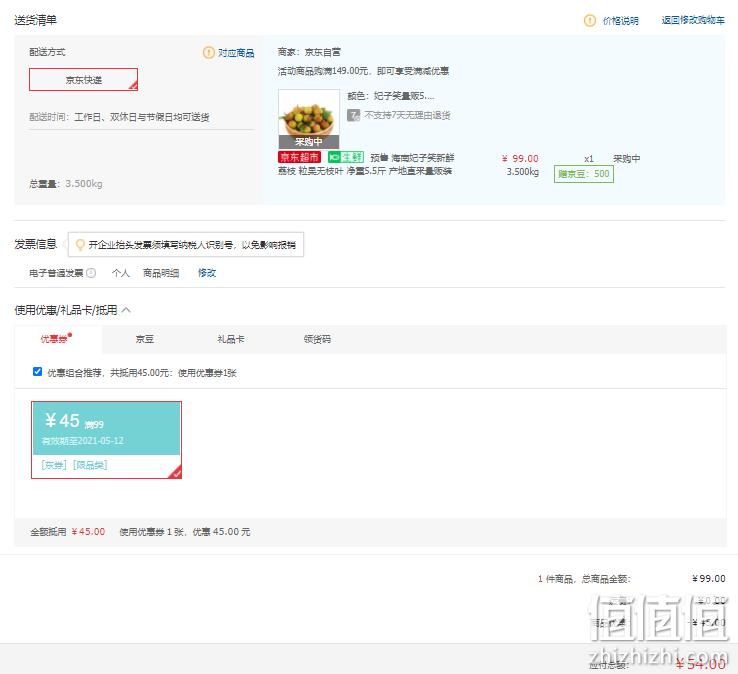The image size is (738, 674).
Task: Click the 赠京豆: 500 badge
Action: [x=584, y=174]
